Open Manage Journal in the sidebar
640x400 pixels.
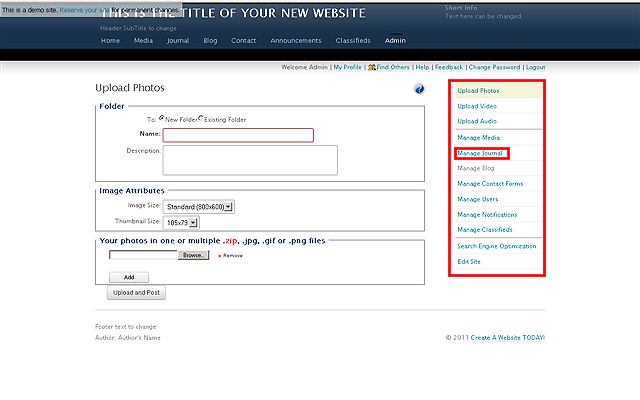click(x=480, y=153)
